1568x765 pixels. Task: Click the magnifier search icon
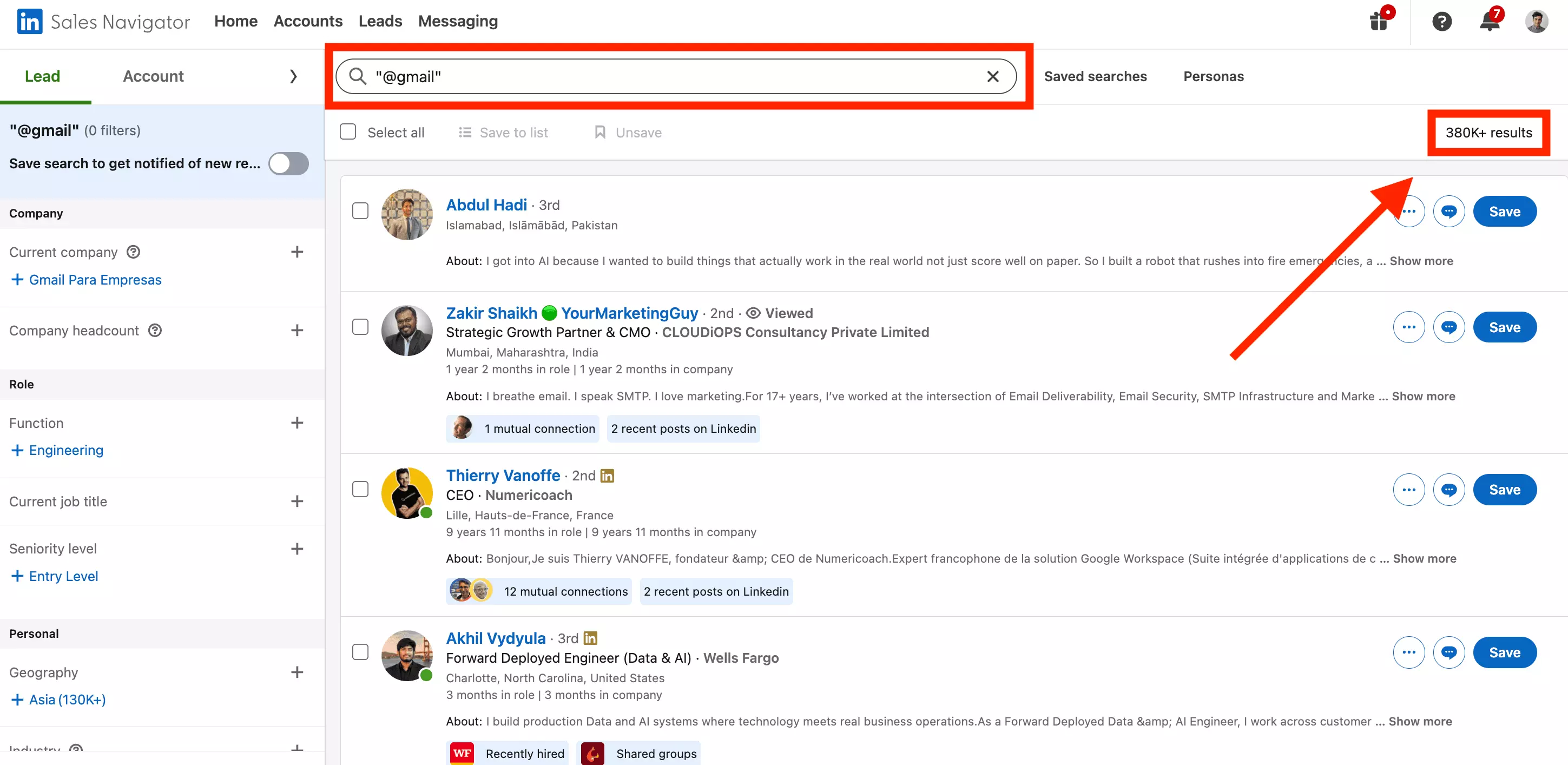tap(357, 77)
